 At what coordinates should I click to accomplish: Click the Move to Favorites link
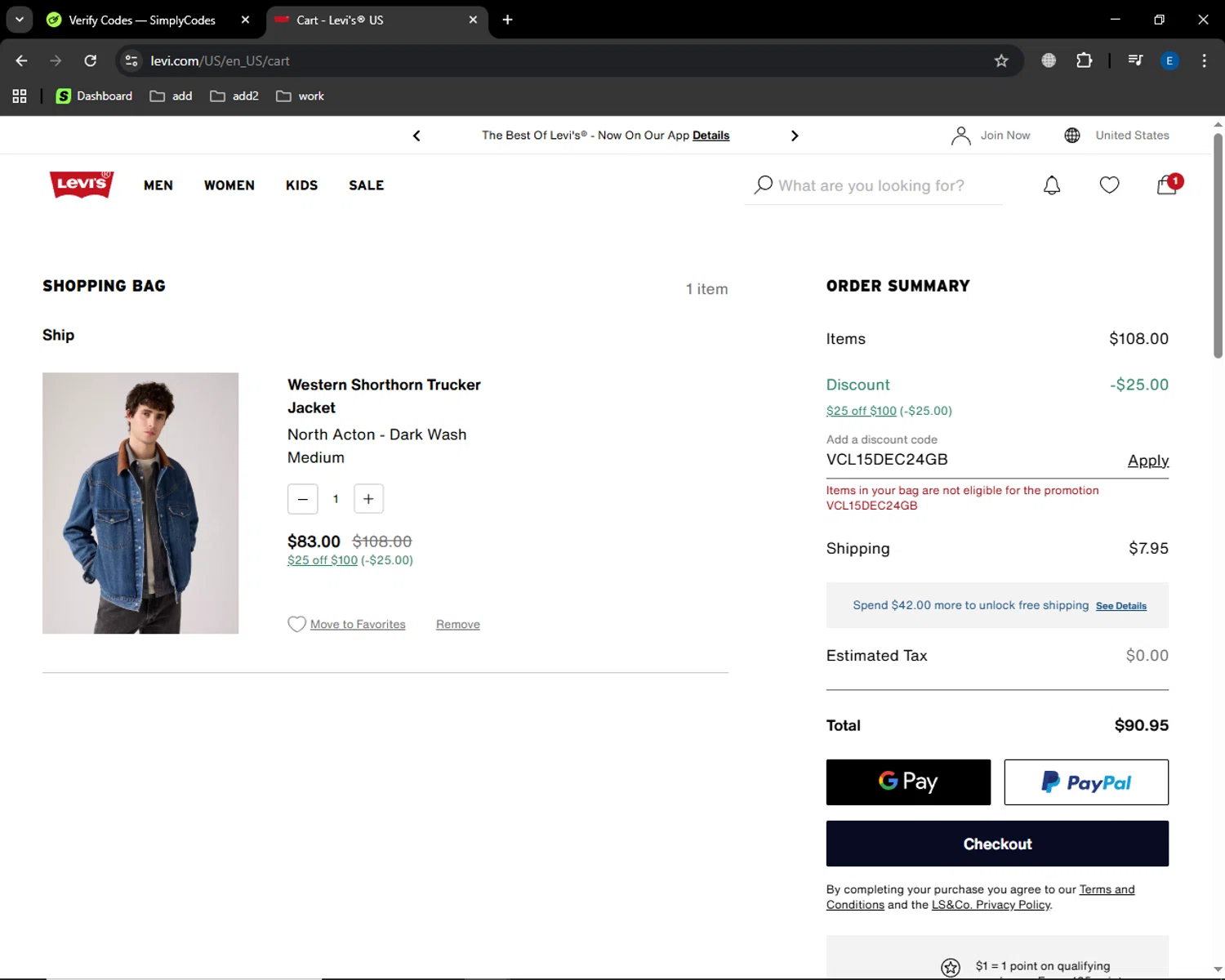[x=358, y=624]
